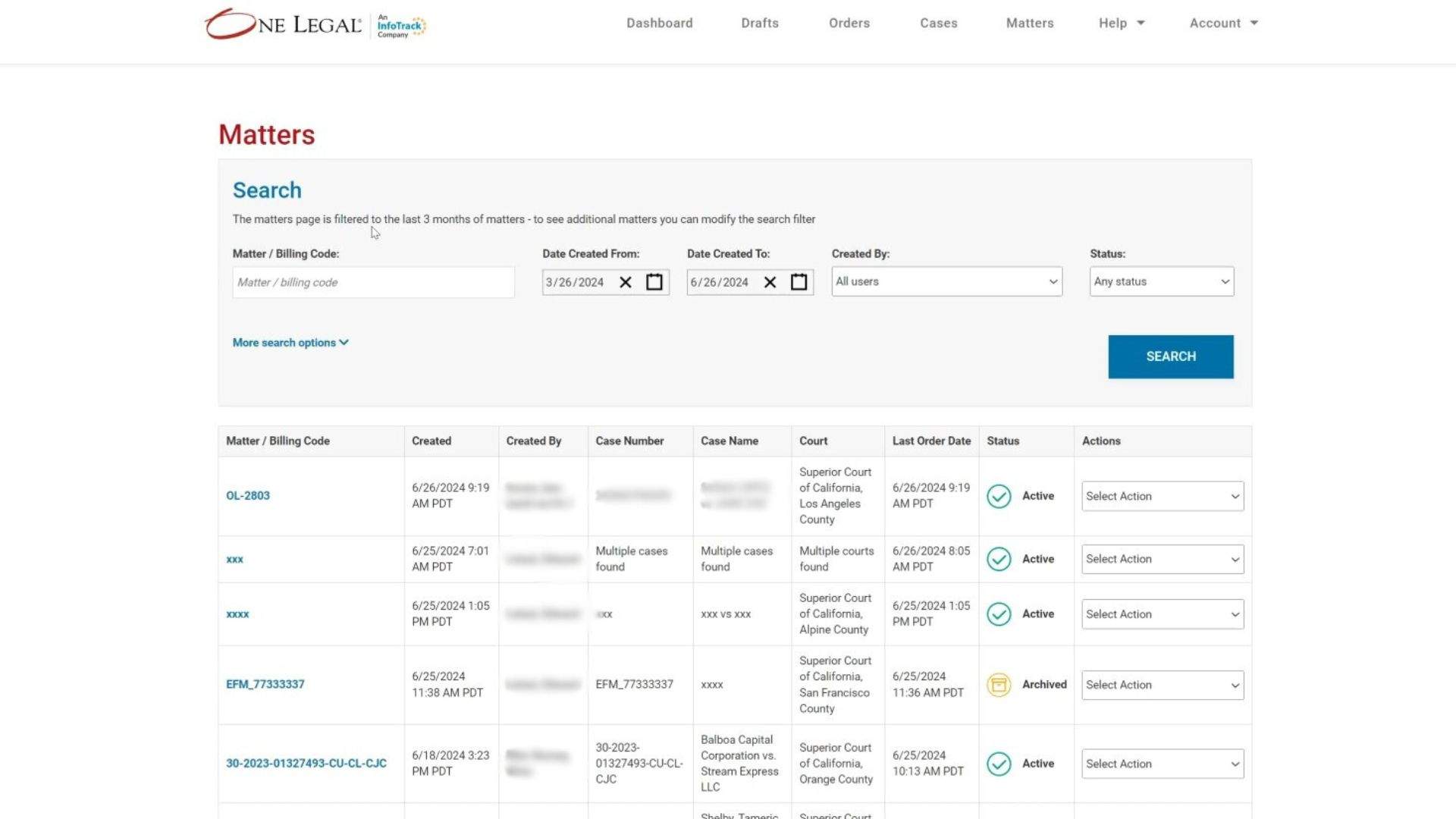
Task: Open Select Action for OL-2803
Action: (x=1163, y=496)
